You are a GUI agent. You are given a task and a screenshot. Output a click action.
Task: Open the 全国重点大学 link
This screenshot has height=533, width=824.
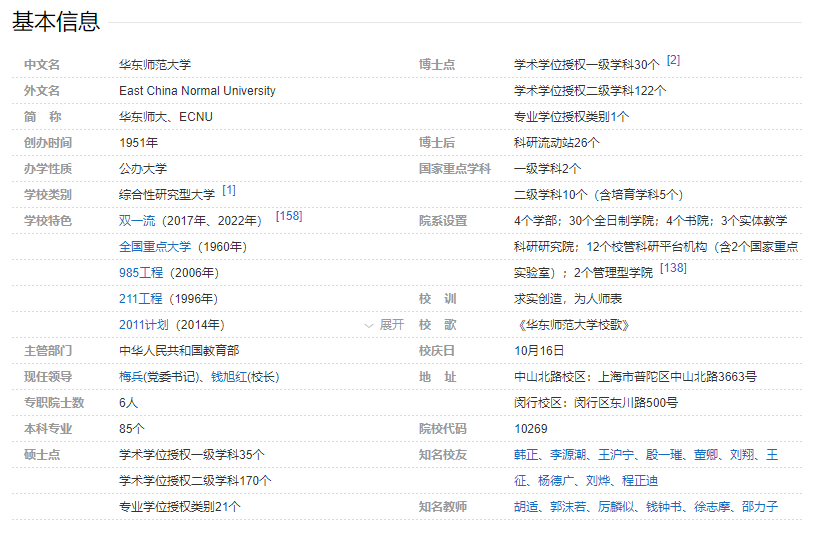click(155, 247)
